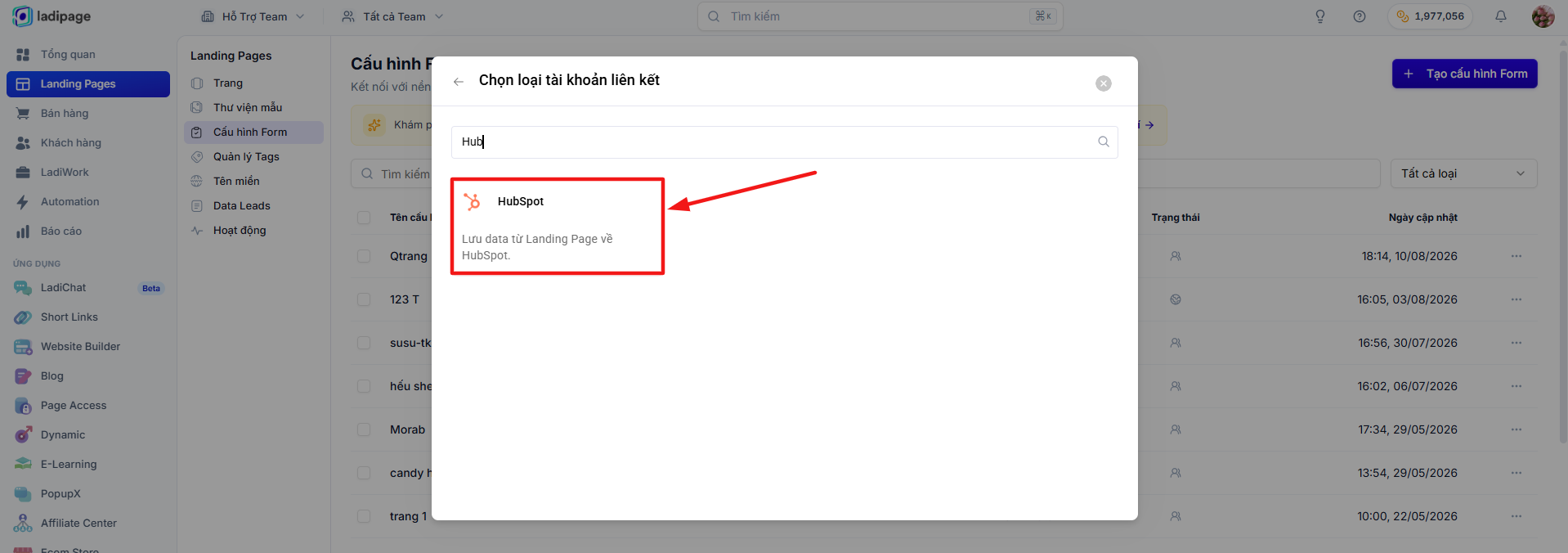Click the top Tìm kiếm search bar
This screenshot has height=553, width=1568.
coord(880,16)
